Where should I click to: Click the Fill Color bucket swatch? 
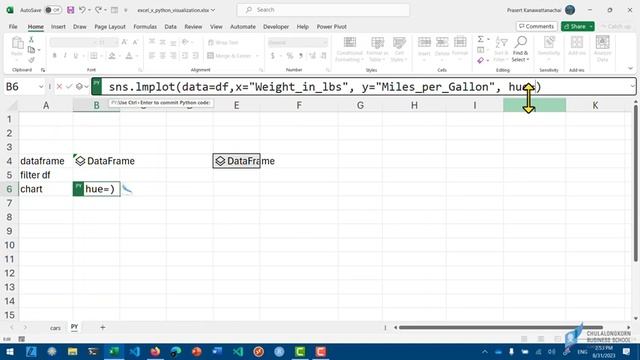tap(112, 56)
